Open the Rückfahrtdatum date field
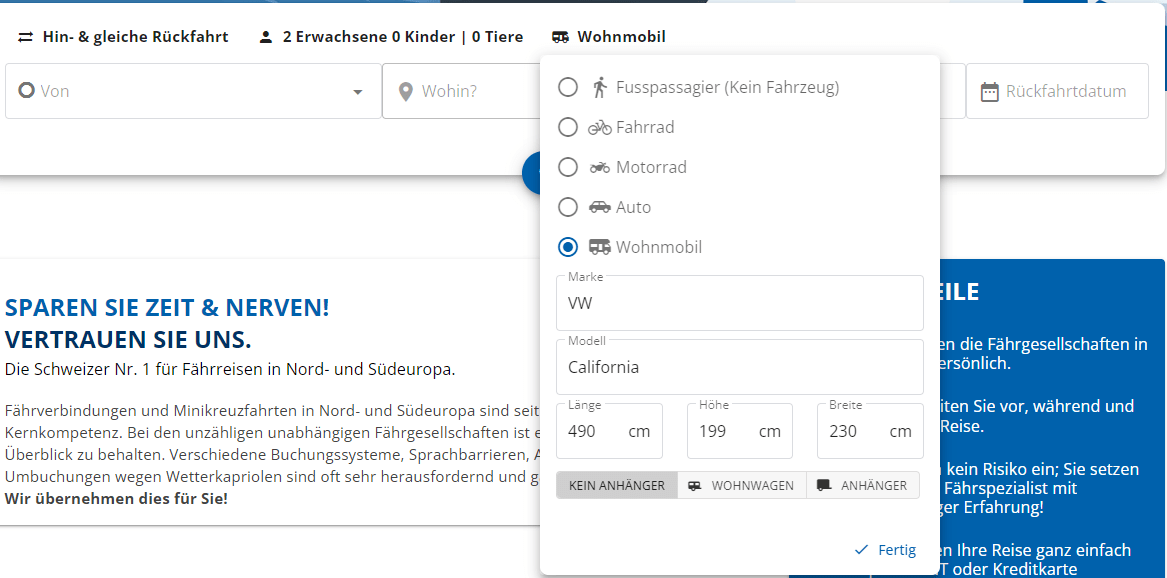The height and width of the screenshot is (578, 1167). (x=1058, y=91)
